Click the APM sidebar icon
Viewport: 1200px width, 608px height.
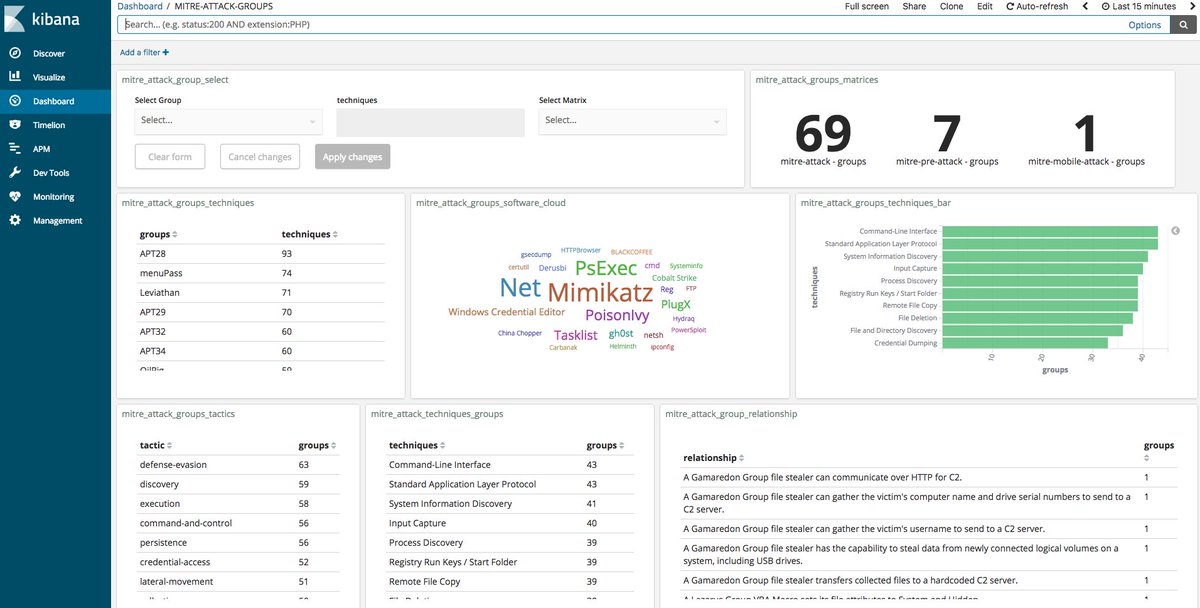coord(15,149)
